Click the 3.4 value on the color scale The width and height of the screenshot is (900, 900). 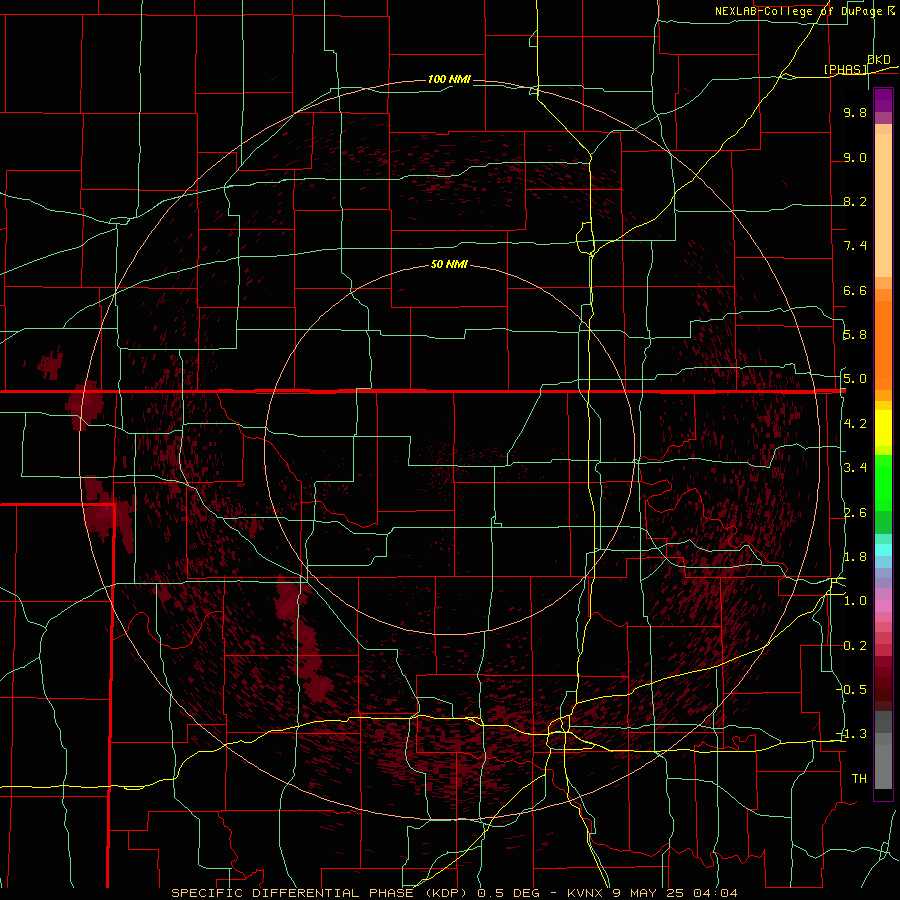855,468
